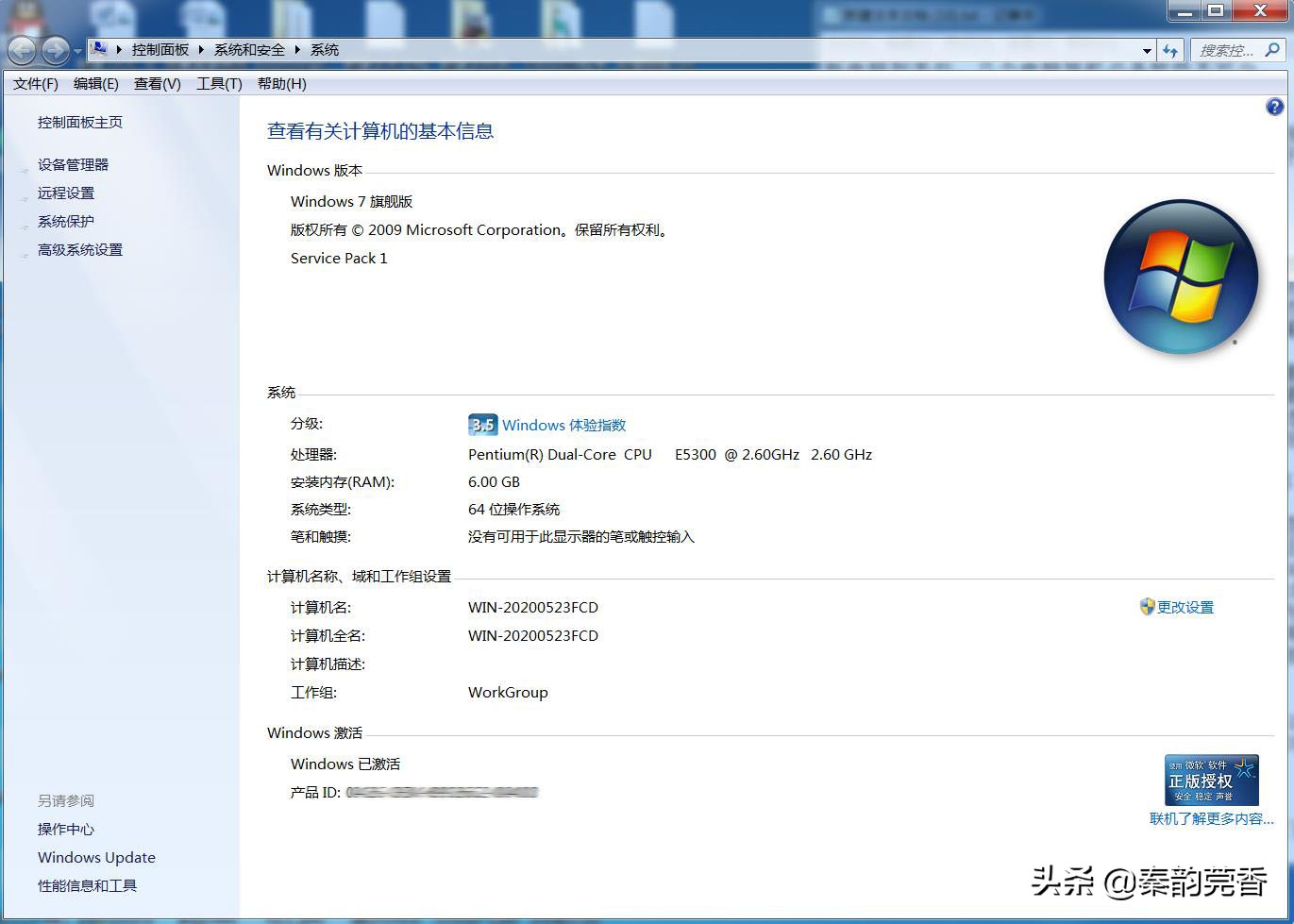Open the 帮助(H) menu
Viewport: 1294px width, 924px height.
pos(280,83)
